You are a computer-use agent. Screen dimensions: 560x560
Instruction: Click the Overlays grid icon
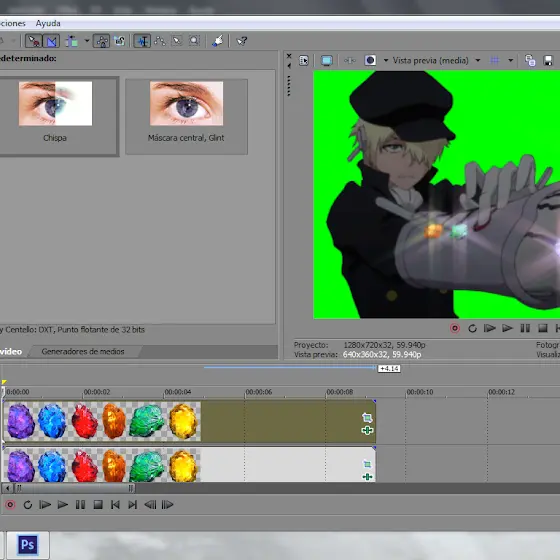coord(495,60)
